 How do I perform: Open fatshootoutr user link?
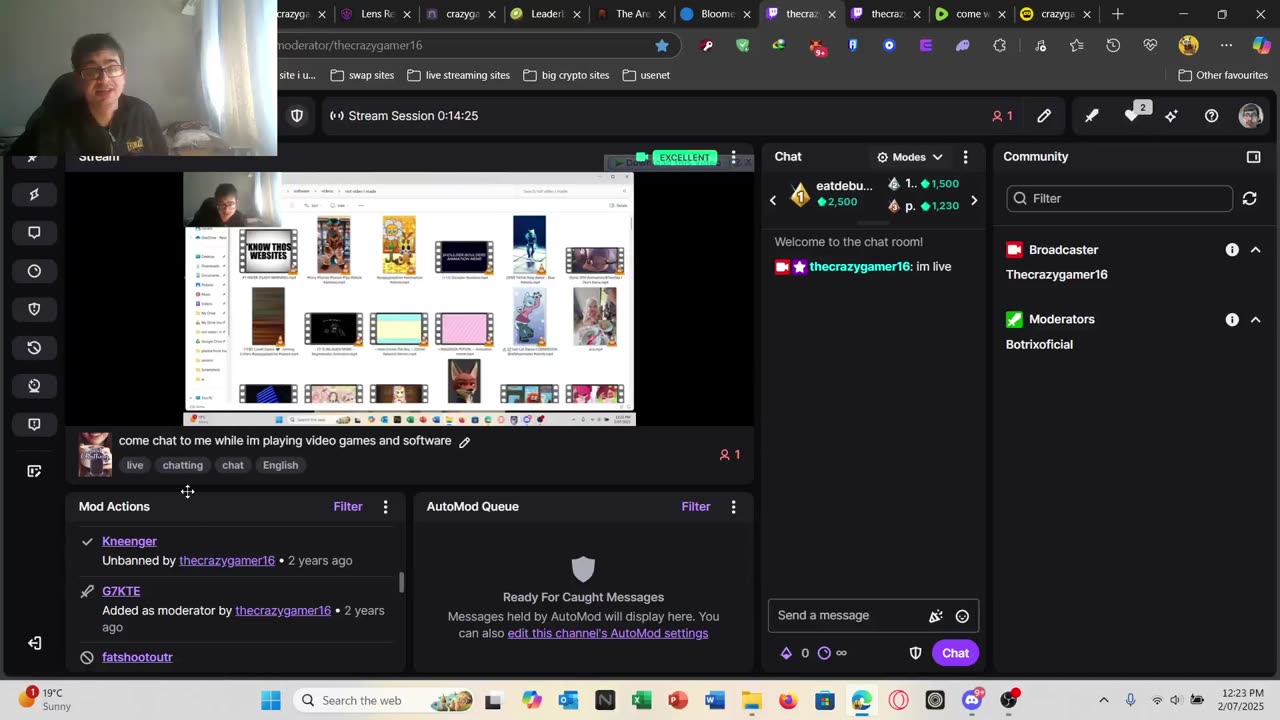[x=137, y=657]
